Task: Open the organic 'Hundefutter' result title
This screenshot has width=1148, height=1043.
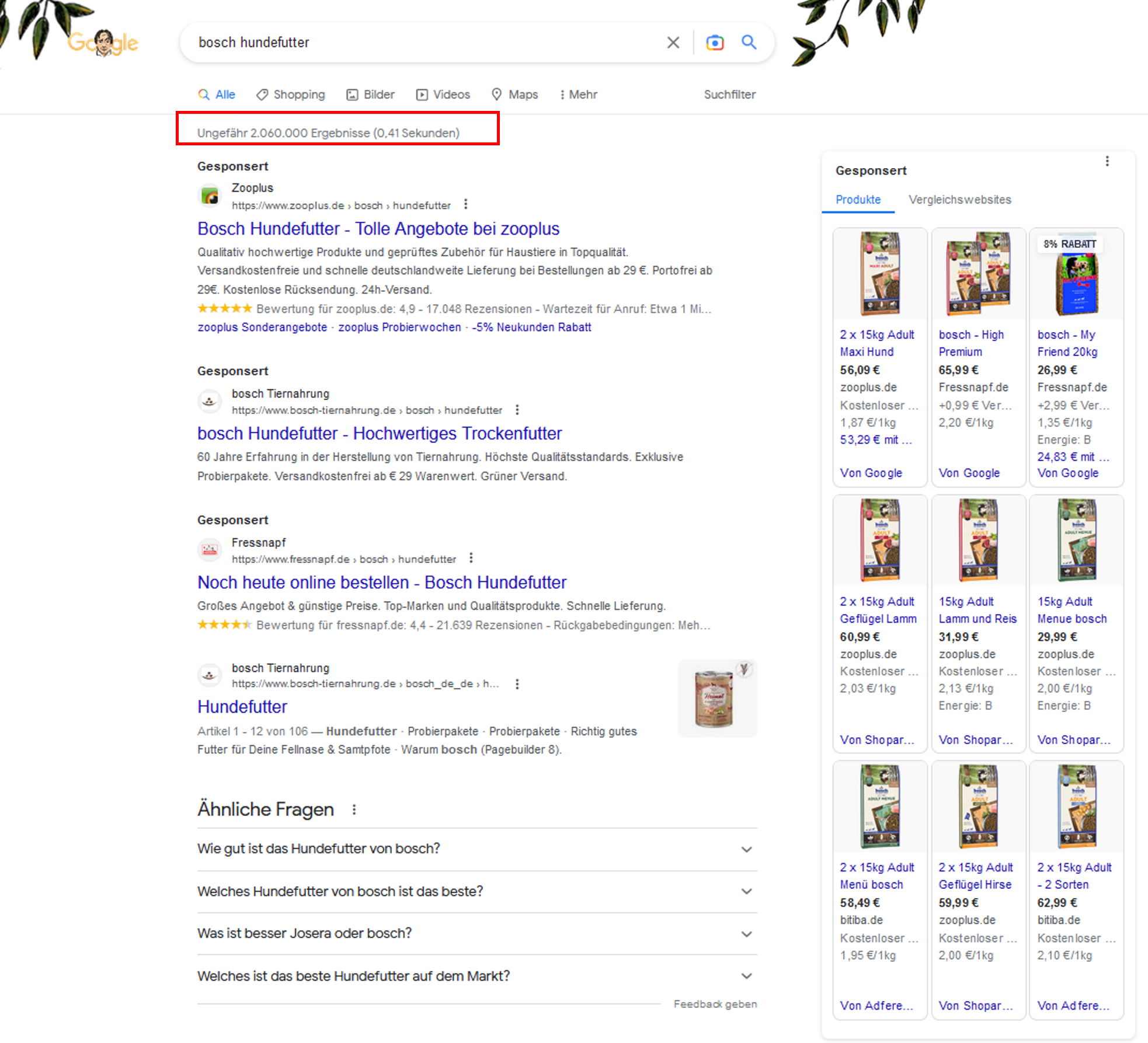Action: click(x=242, y=707)
